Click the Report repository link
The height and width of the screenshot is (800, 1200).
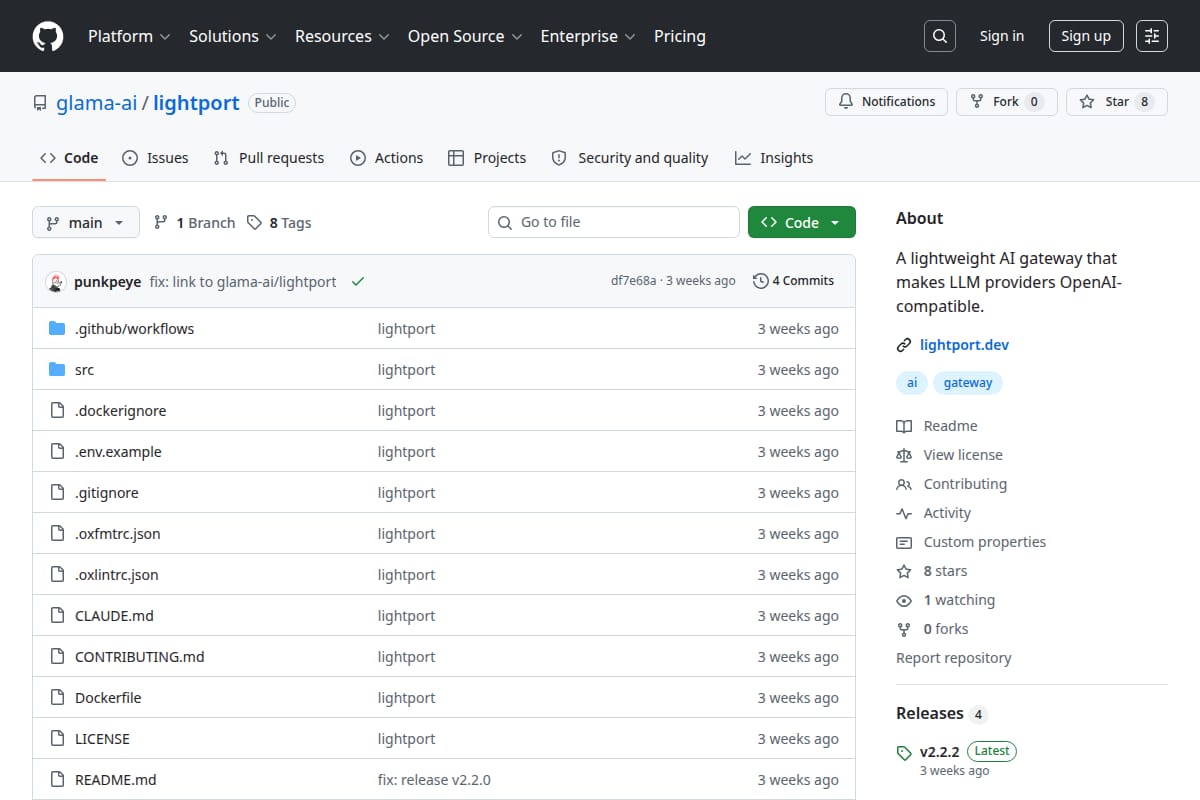tap(954, 658)
